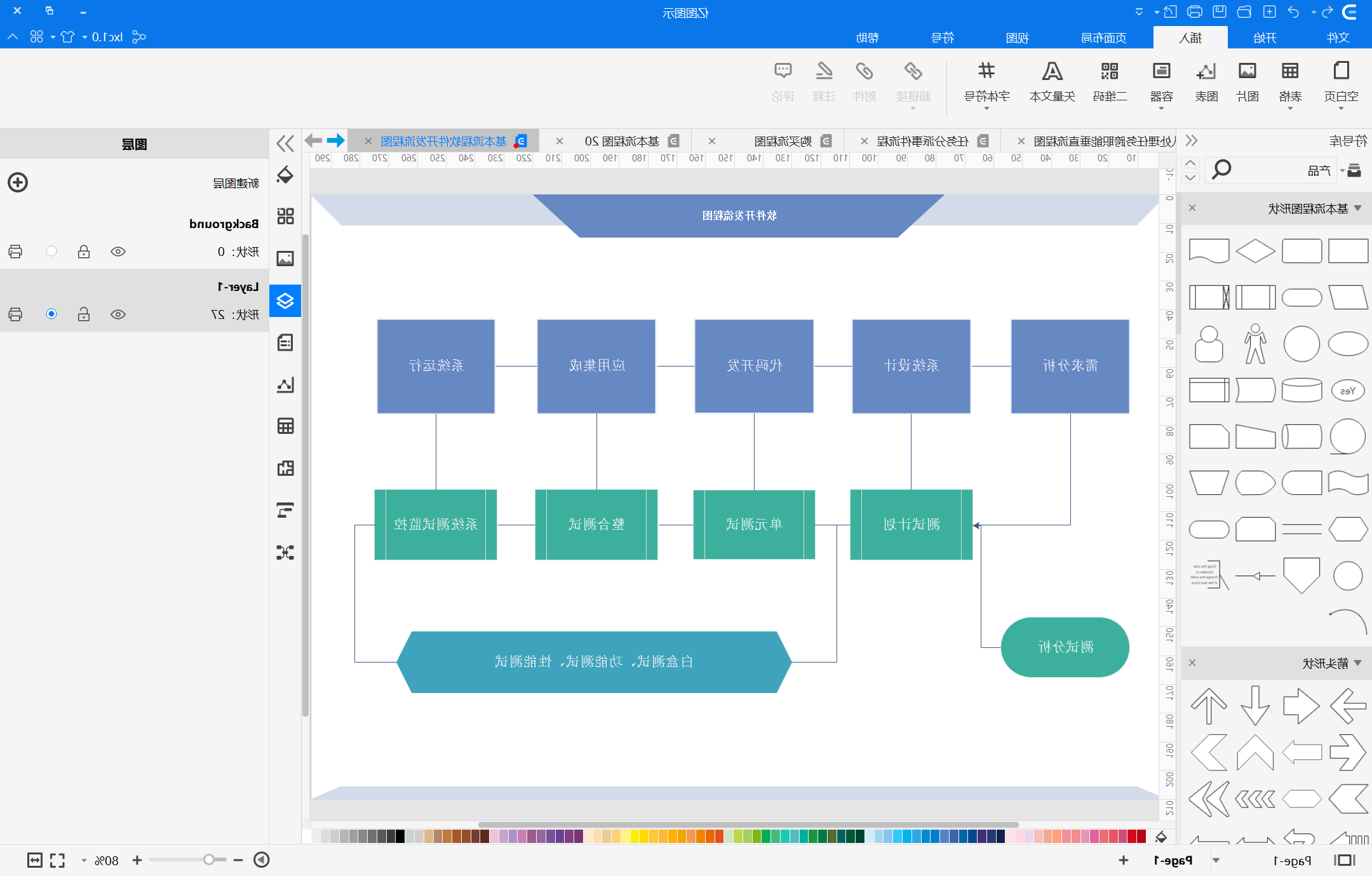Click the Undo arrow in the title bar
The height and width of the screenshot is (876, 1372).
[1293, 11]
